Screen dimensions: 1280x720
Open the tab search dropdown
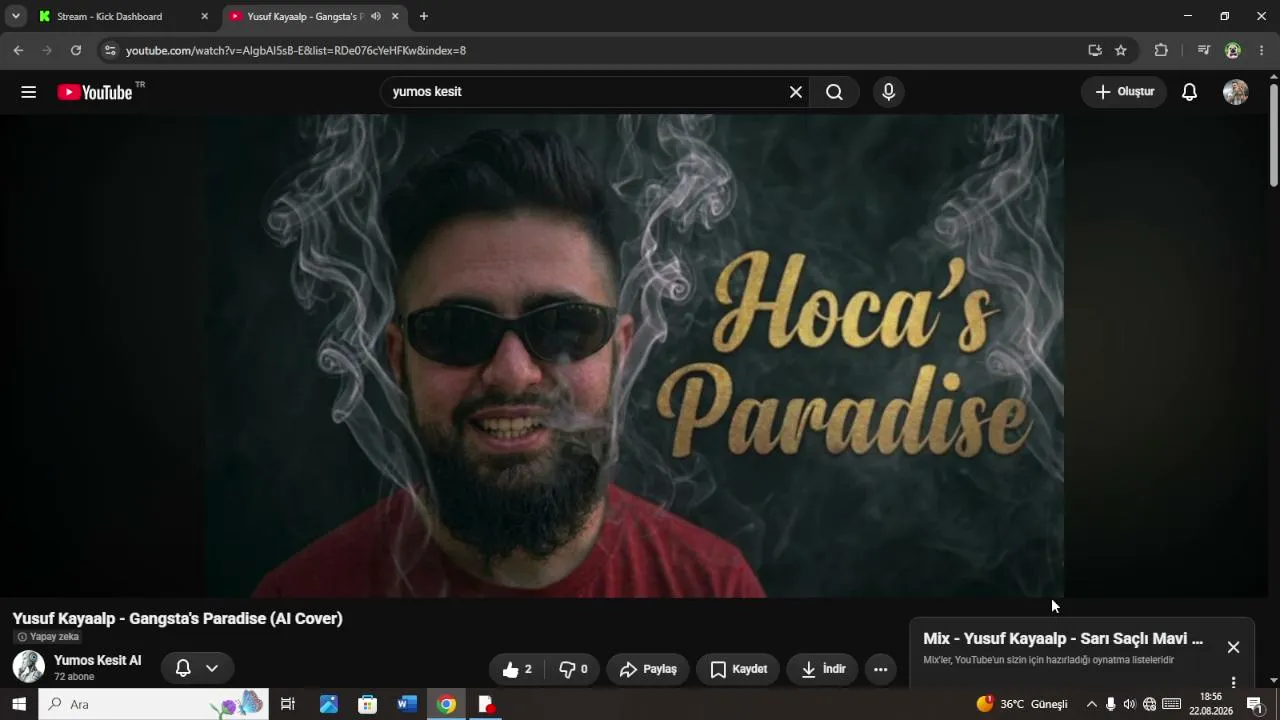tap(16, 16)
